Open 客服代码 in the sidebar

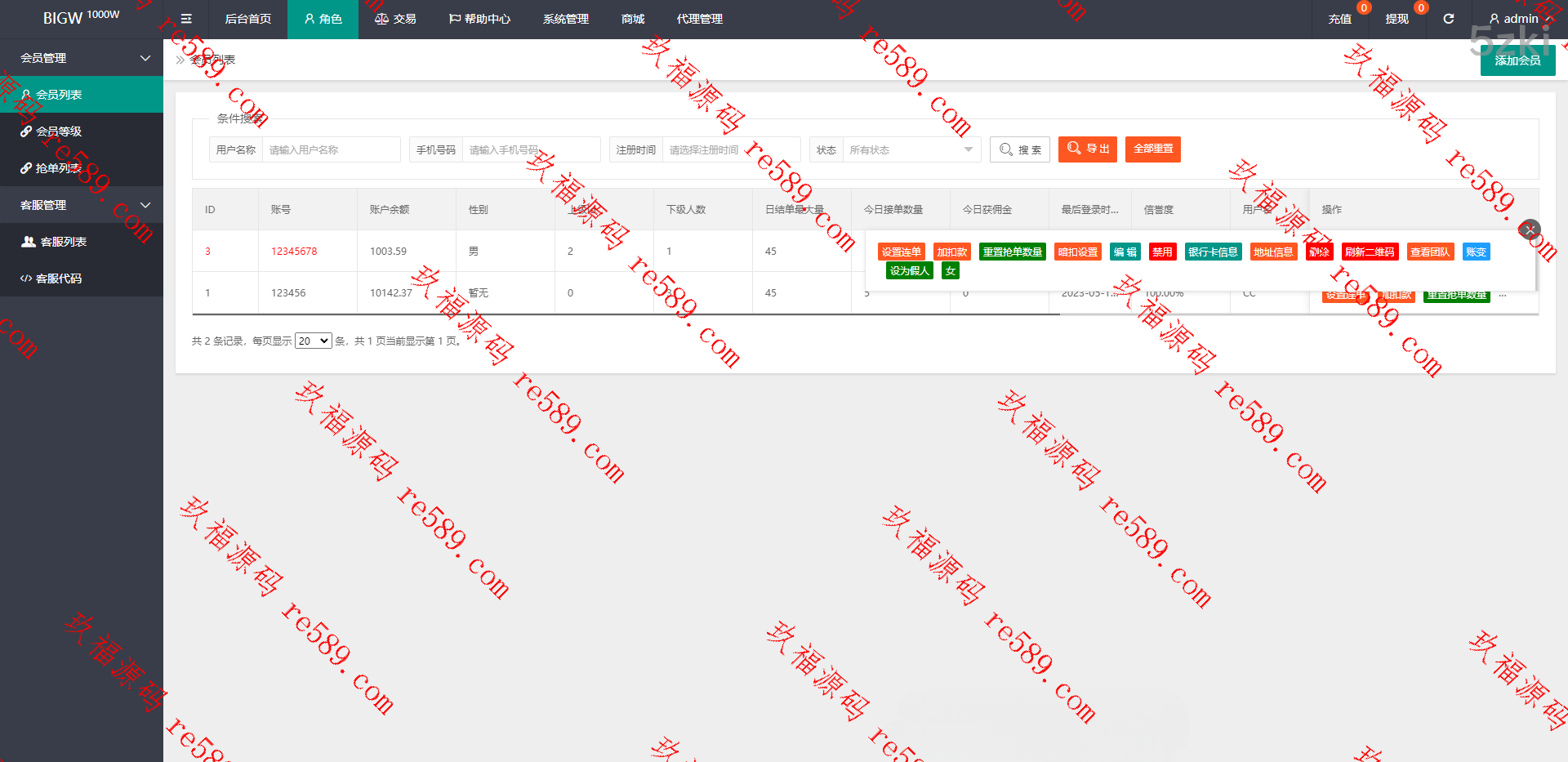point(59,279)
